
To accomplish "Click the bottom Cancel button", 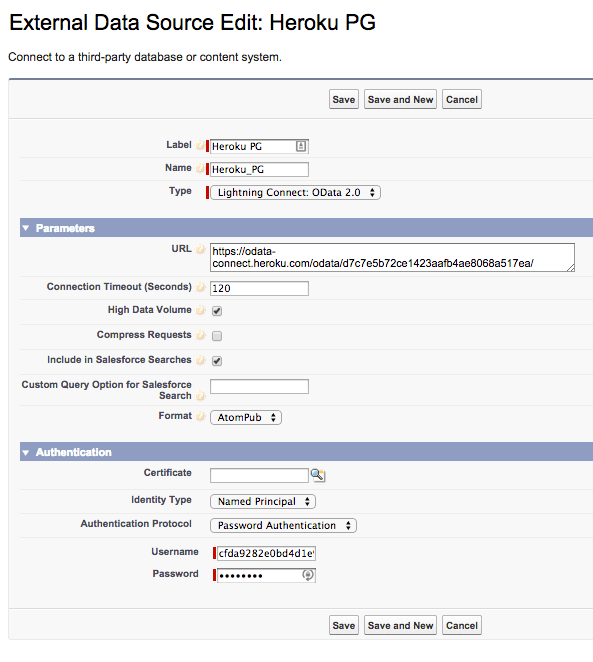I will pyautogui.click(x=462, y=625).
